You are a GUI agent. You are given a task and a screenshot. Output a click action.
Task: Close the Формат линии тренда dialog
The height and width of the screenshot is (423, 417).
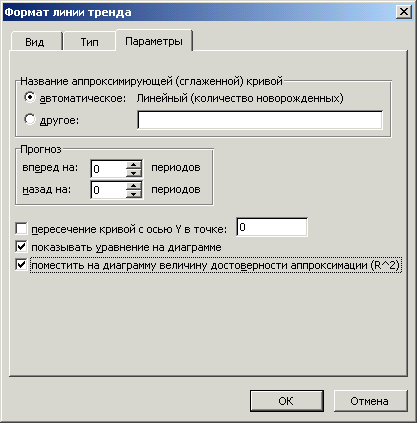[404, 12]
